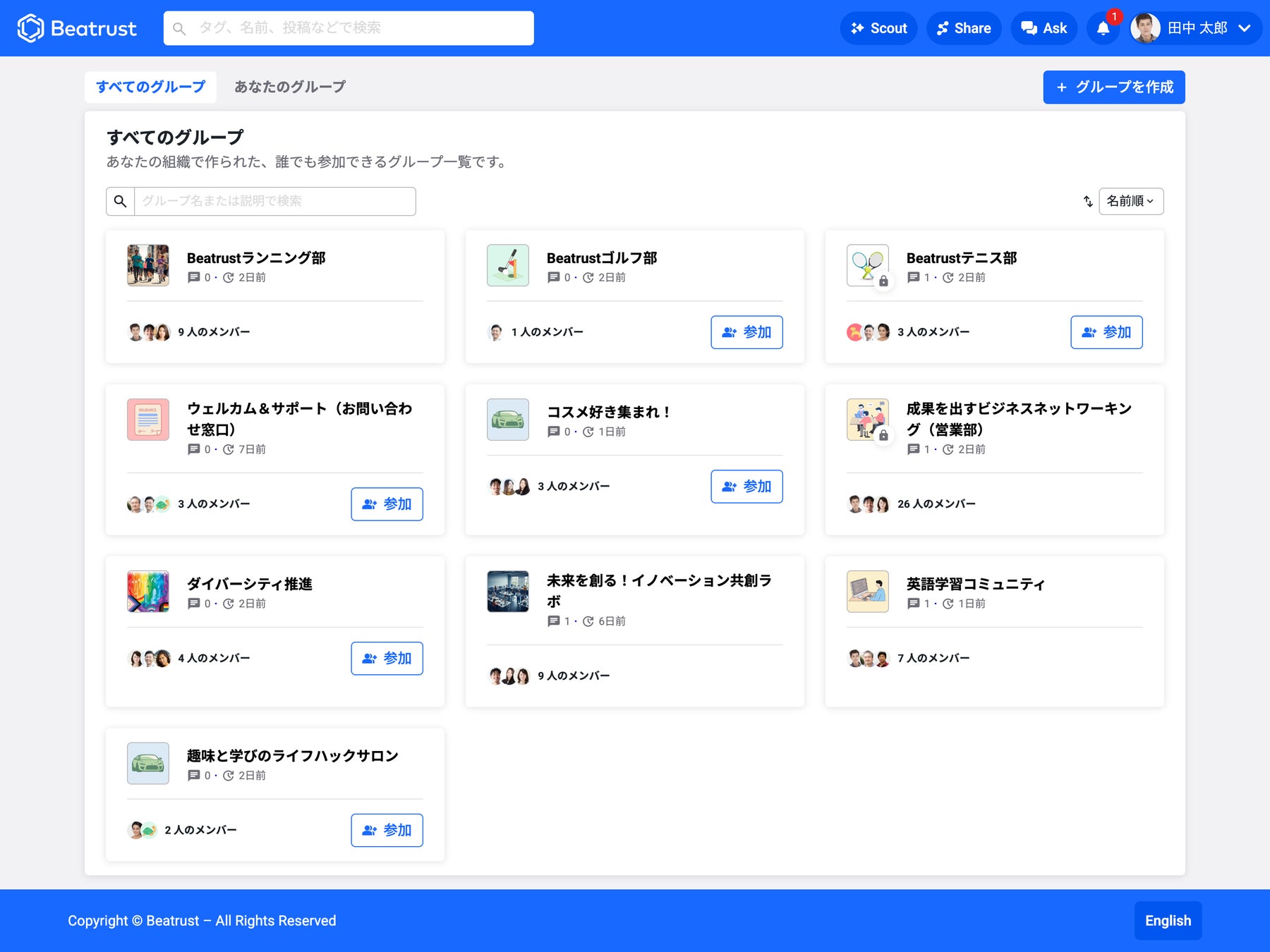
Task: Click 4人のメンバー text
Action: coord(214,659)
